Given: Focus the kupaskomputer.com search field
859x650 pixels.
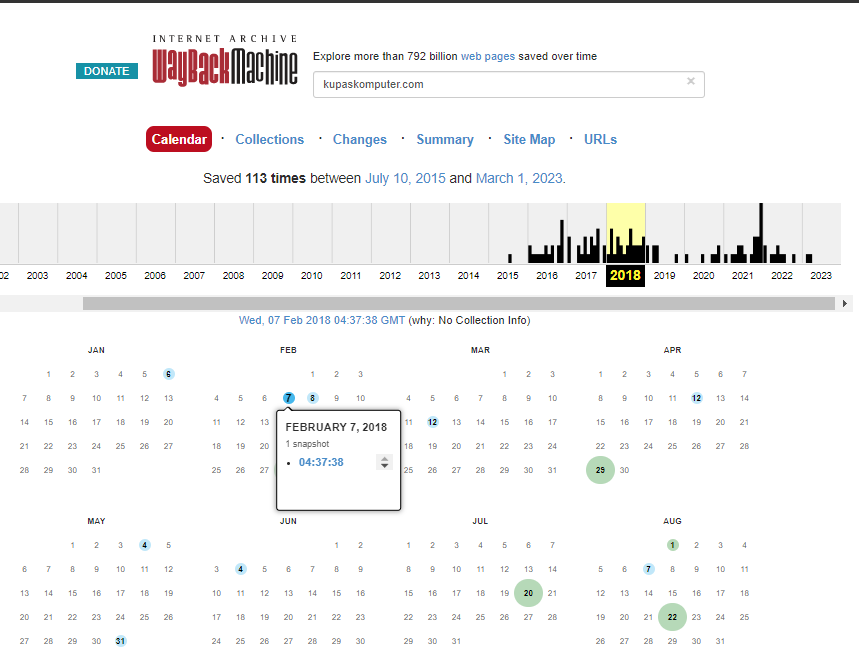Looking at the screenshot, I should point(508,84).
